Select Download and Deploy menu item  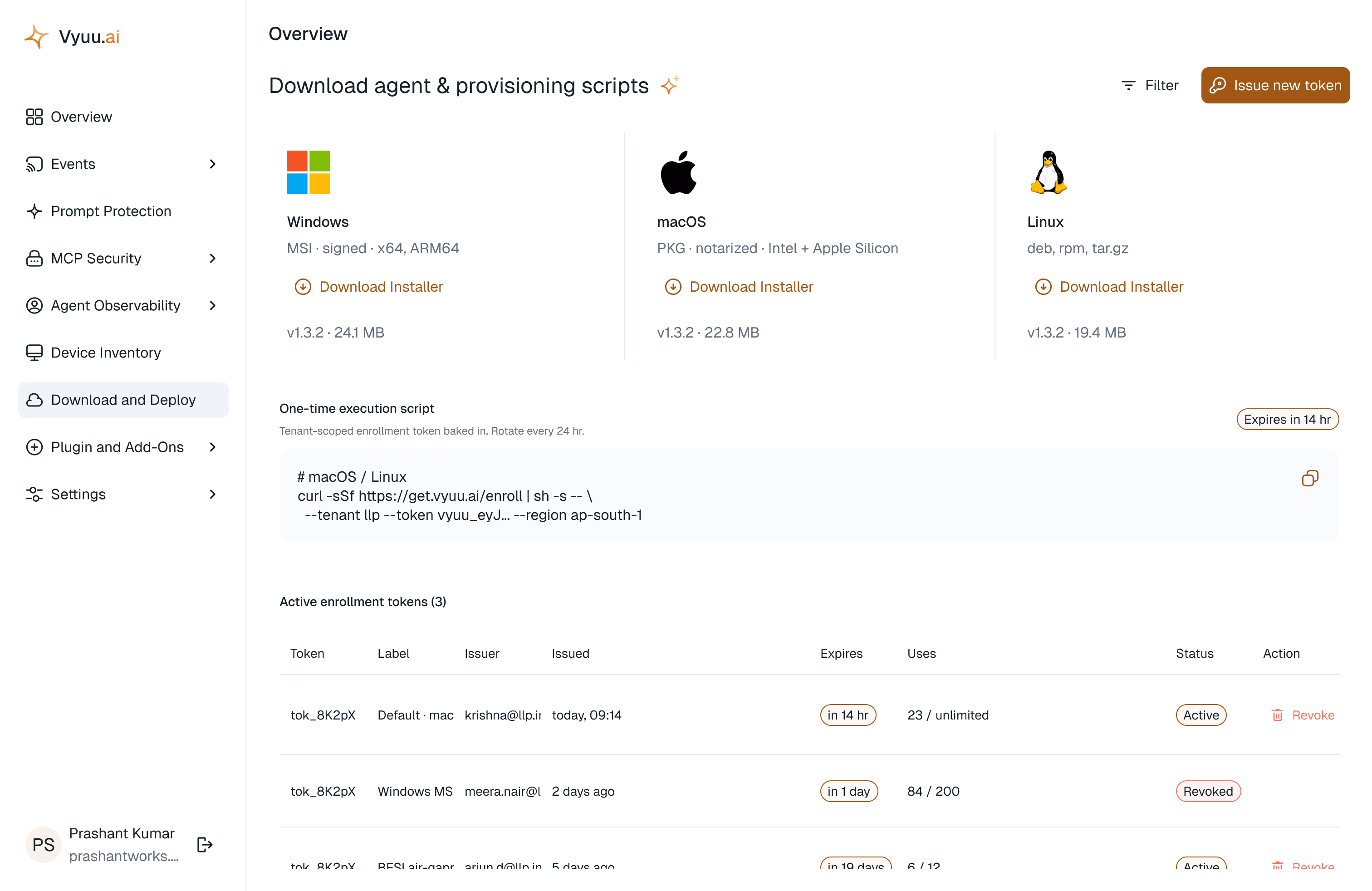click(123, 400)
